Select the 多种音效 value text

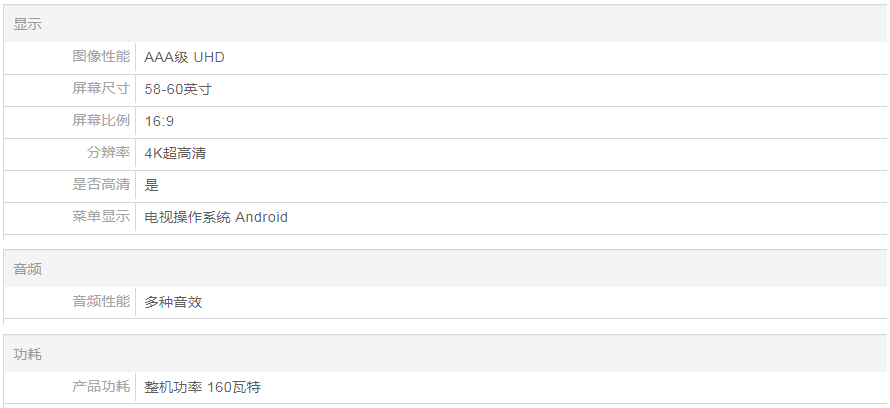[x=173, y=301]
